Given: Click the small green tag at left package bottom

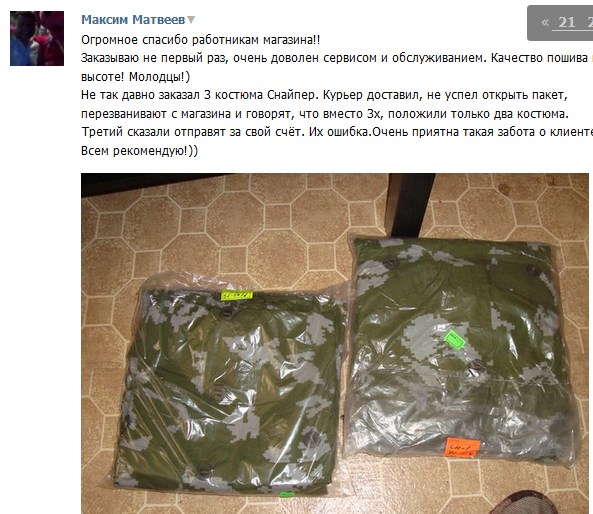Looking at the screenshot, I should [286, 494].
